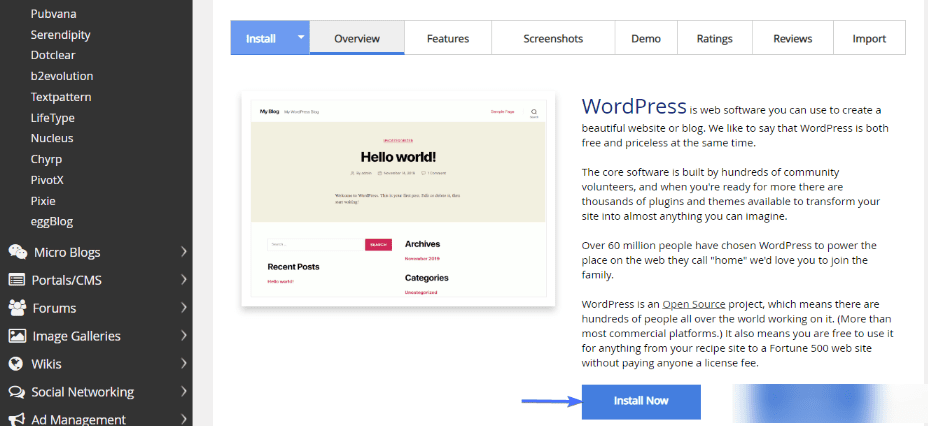Open the Screenshots tab
The width and height of the screenshot is (928, 431).
(553, 38)
